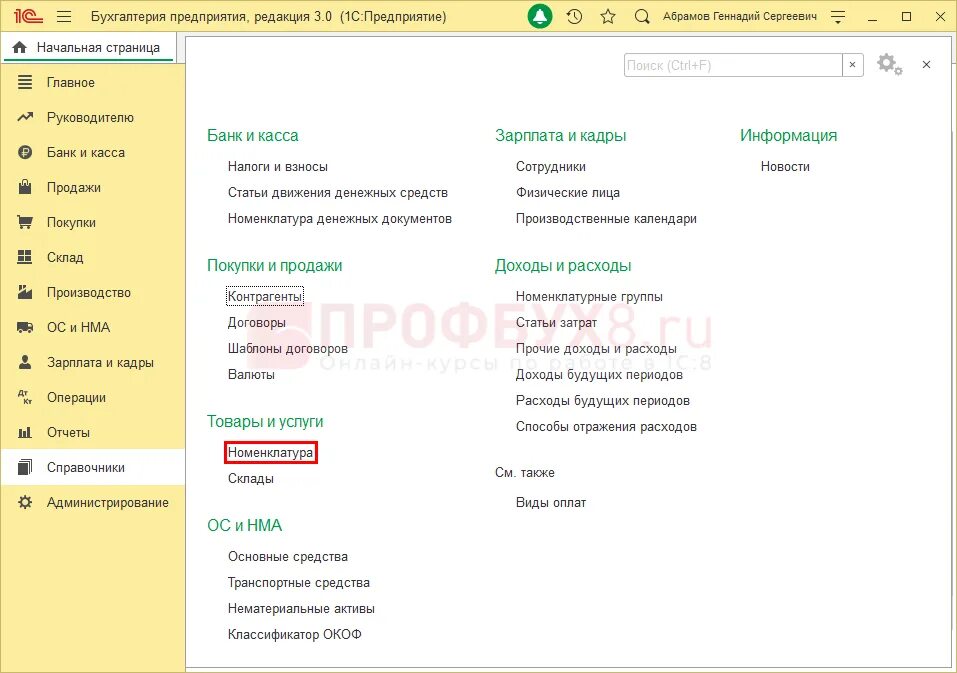The image size is (957, 673).
Task: Close the Справочники panel
Action: 926,65
